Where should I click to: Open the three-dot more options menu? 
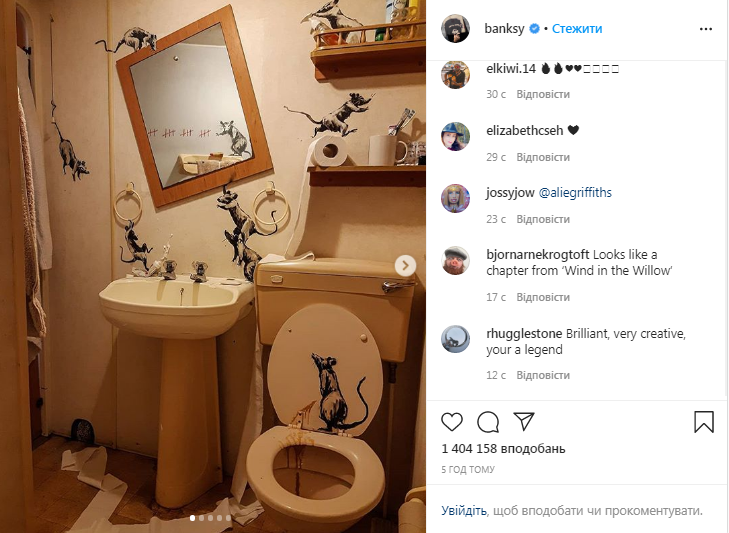pyautogui.click(x=706, y=29)
